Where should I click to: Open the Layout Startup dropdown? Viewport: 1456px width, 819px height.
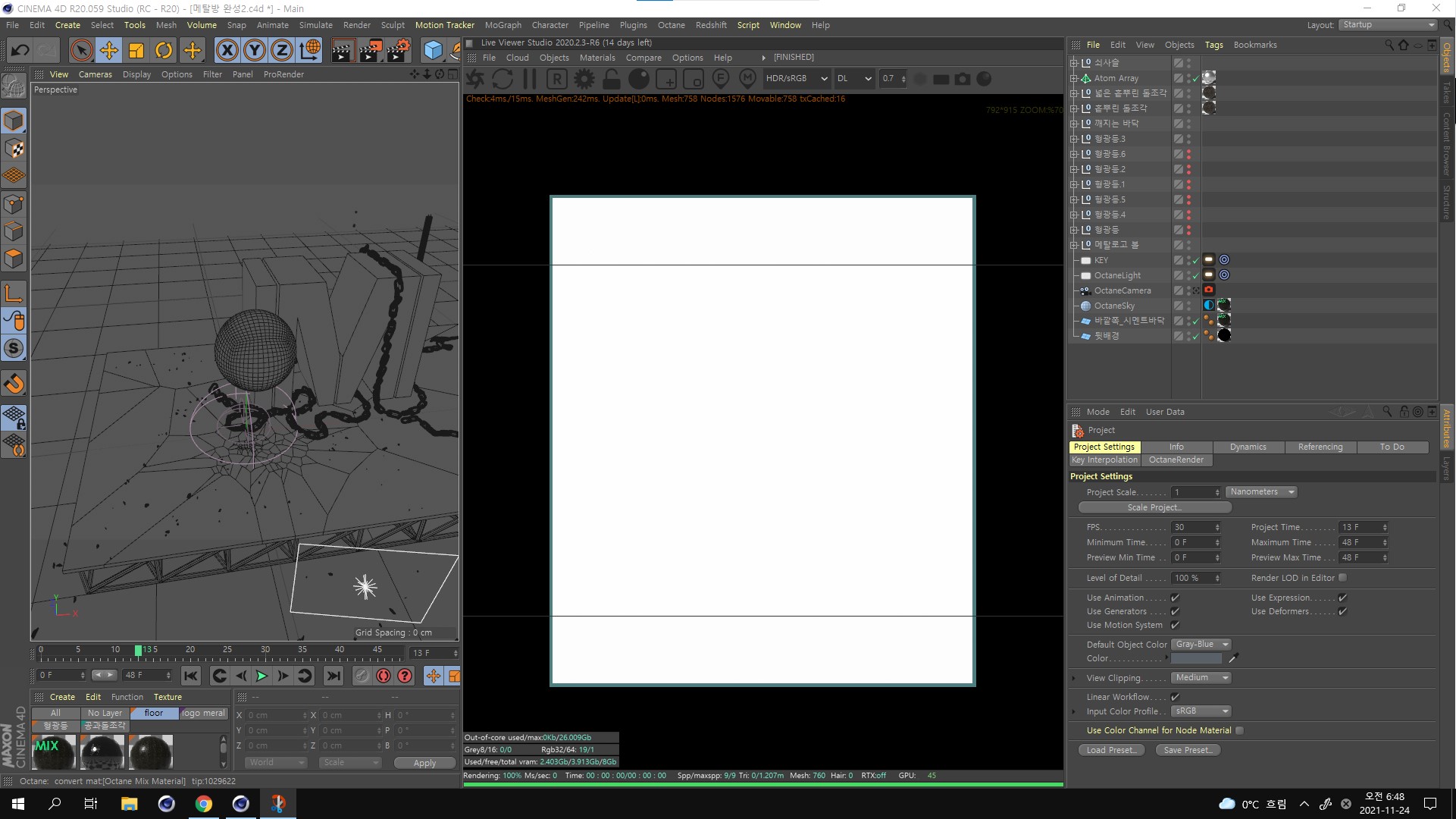pyautogui.click(x=1388, y=25)
